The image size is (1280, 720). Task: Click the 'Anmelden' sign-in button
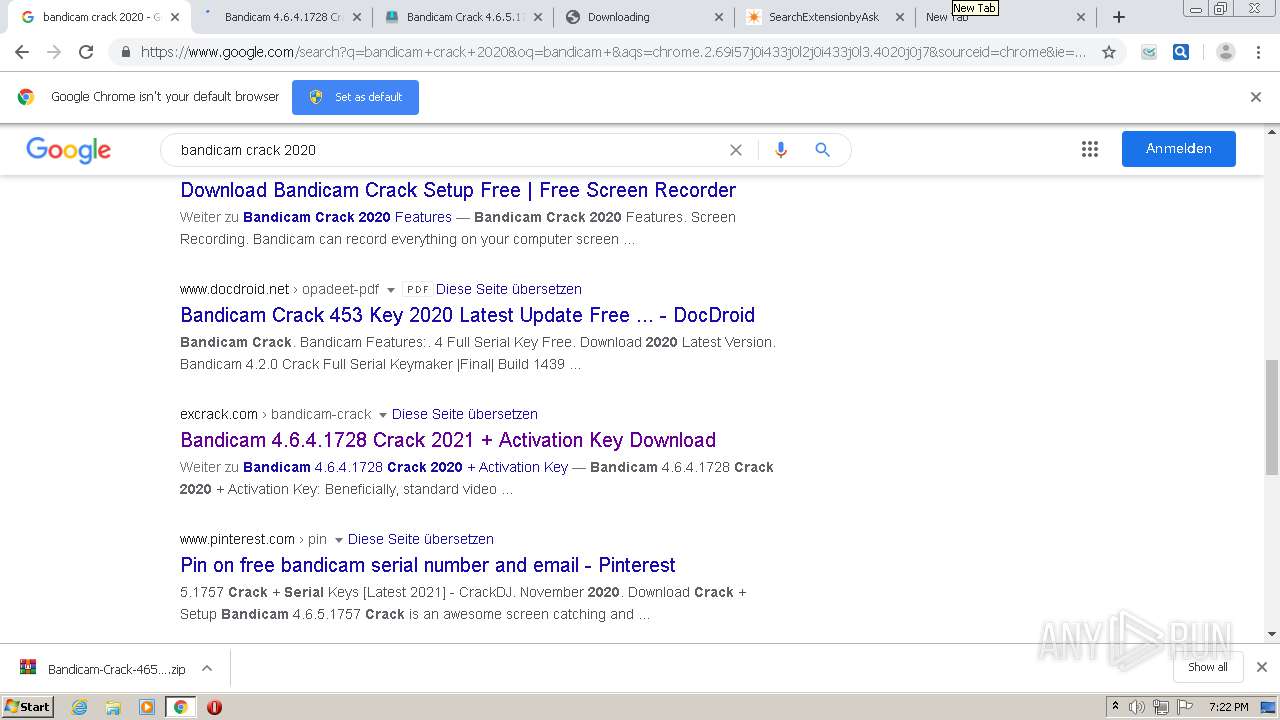tap(1178, 148)
